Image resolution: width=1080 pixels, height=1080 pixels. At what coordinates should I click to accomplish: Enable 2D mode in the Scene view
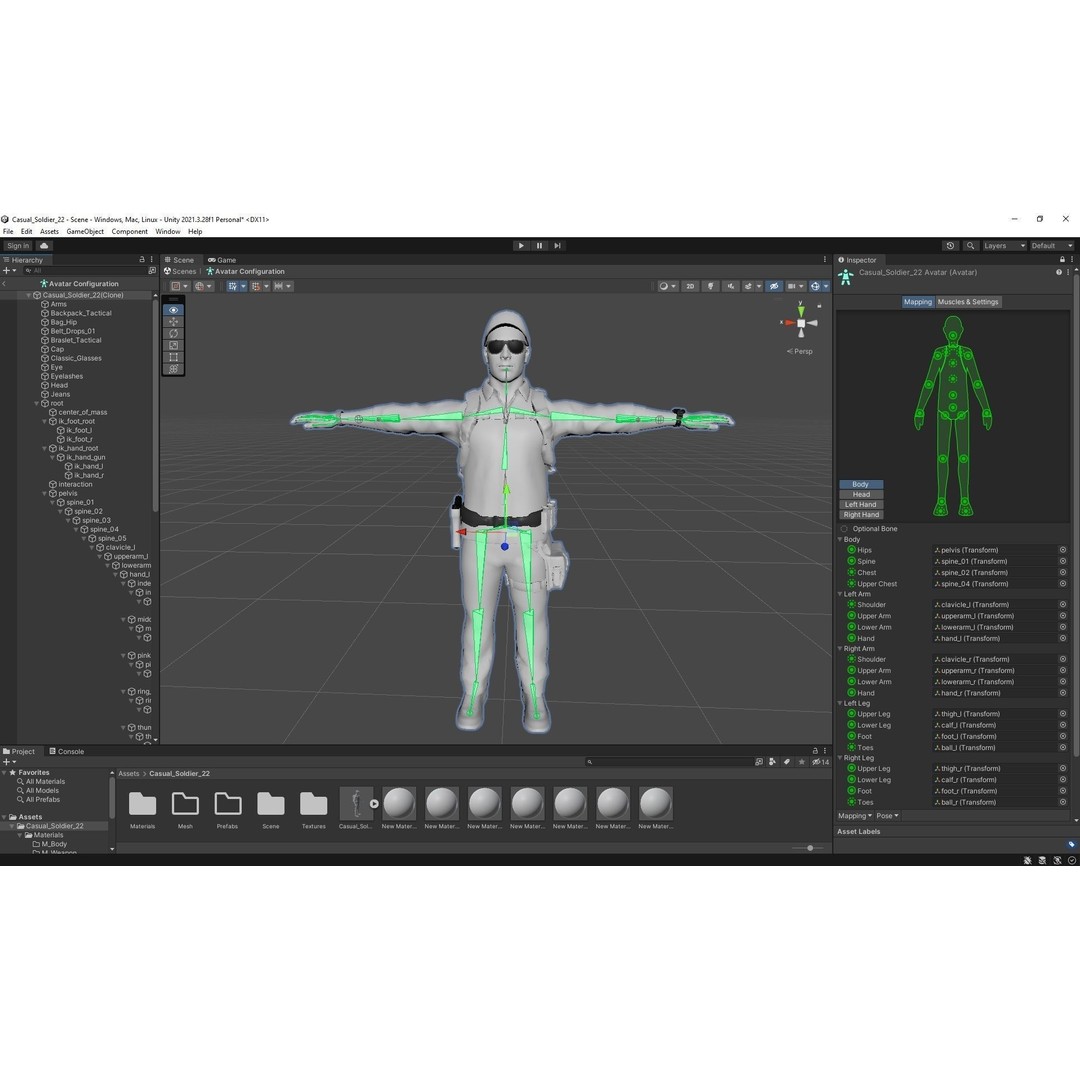point(689,286)
